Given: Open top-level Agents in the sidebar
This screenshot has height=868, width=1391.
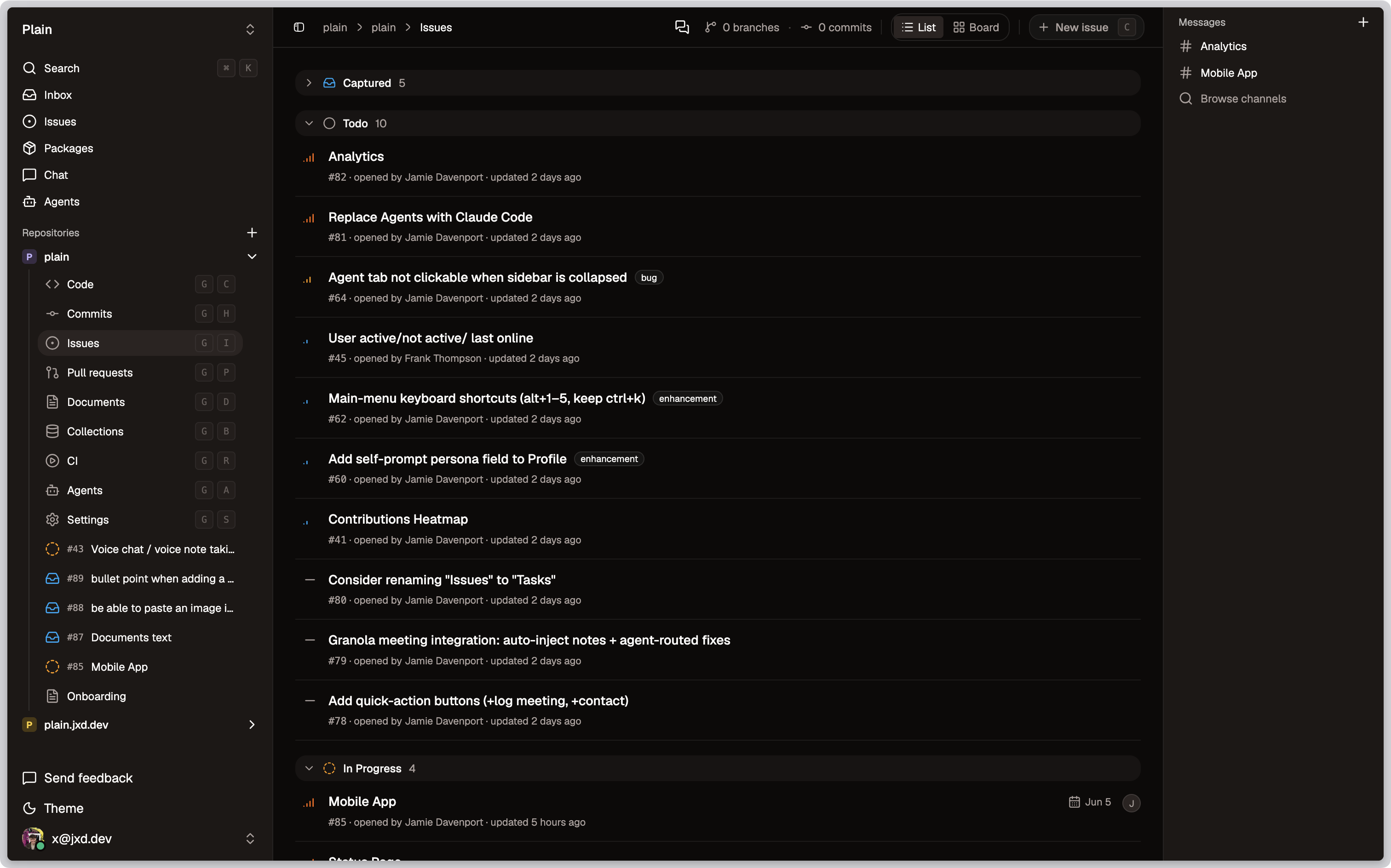Looking at the screenshot, I should coord(139,201).
